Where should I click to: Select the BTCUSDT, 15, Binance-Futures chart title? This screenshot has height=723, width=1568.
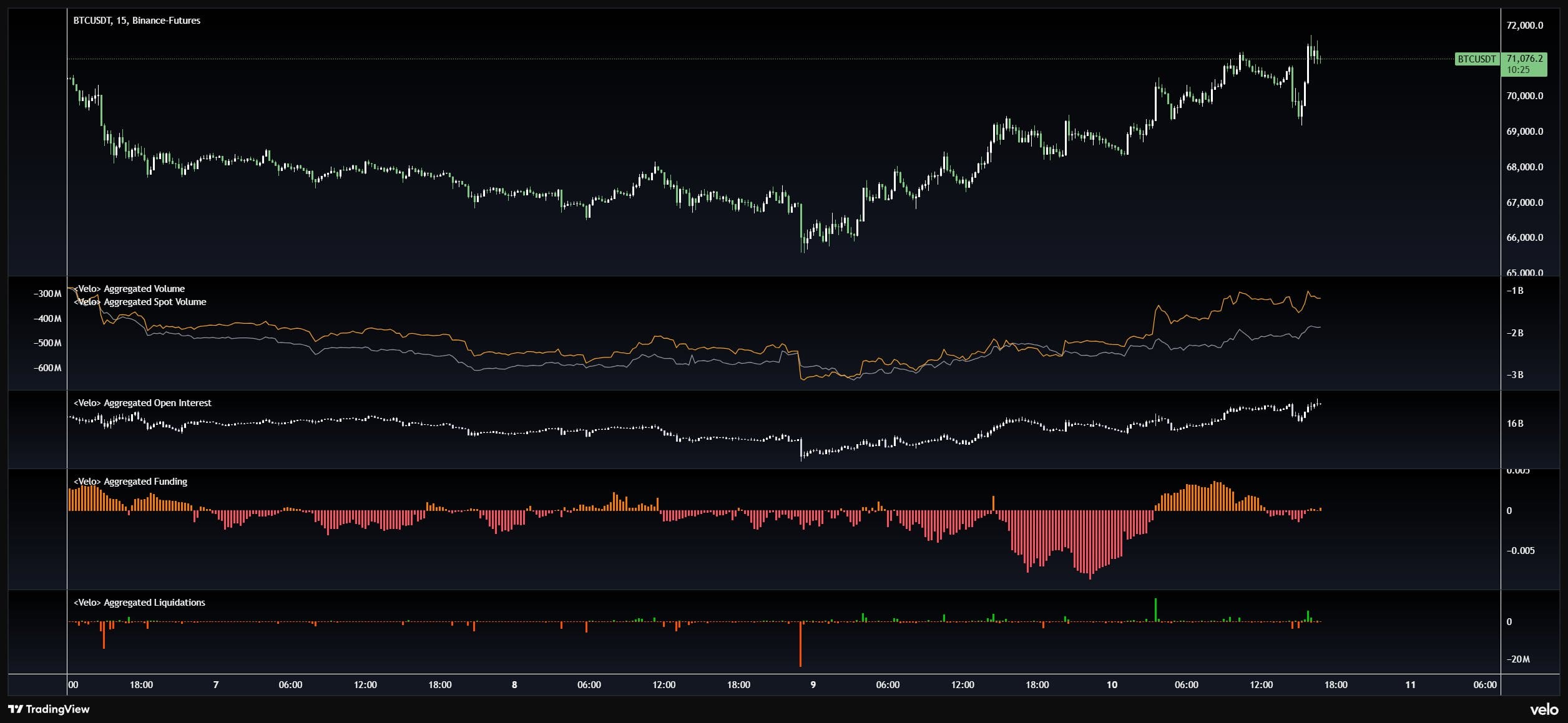point(137,21)
